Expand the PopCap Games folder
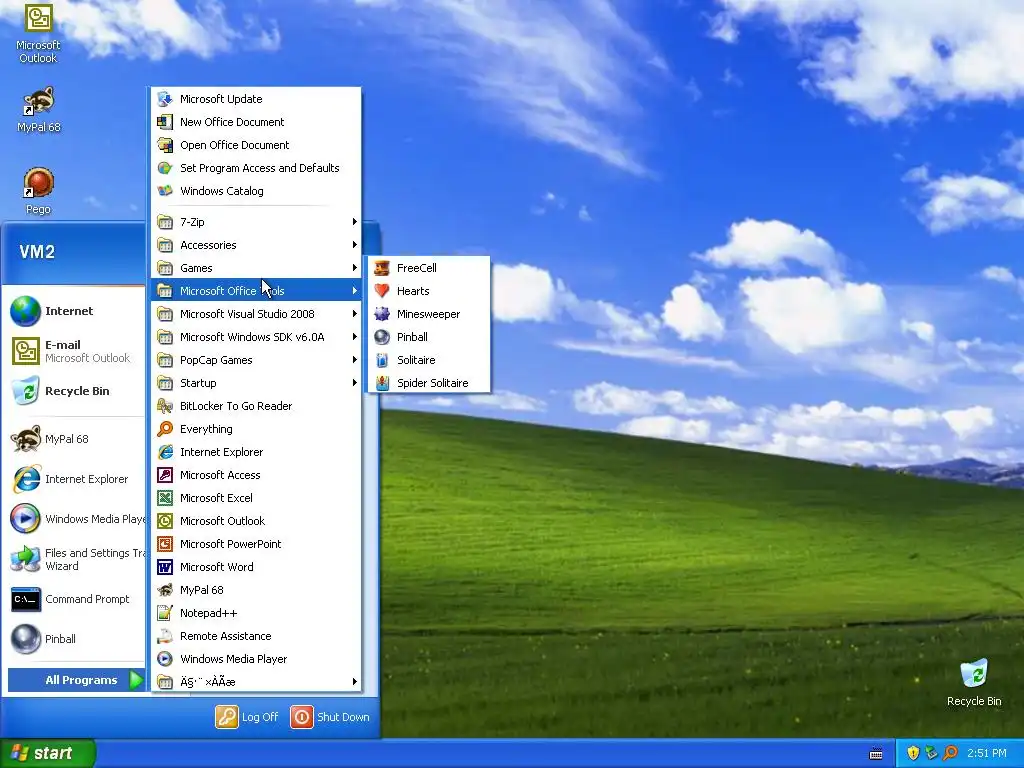1024x768 pixels. pos(256,360)
